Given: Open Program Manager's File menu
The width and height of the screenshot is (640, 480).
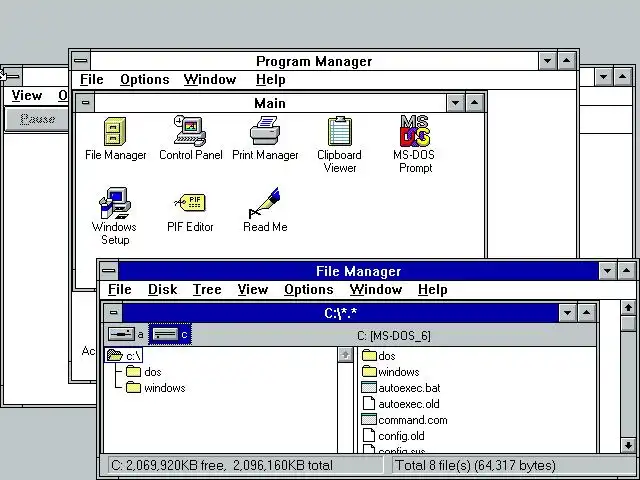Looking at the screenshot, I should 91,80.
